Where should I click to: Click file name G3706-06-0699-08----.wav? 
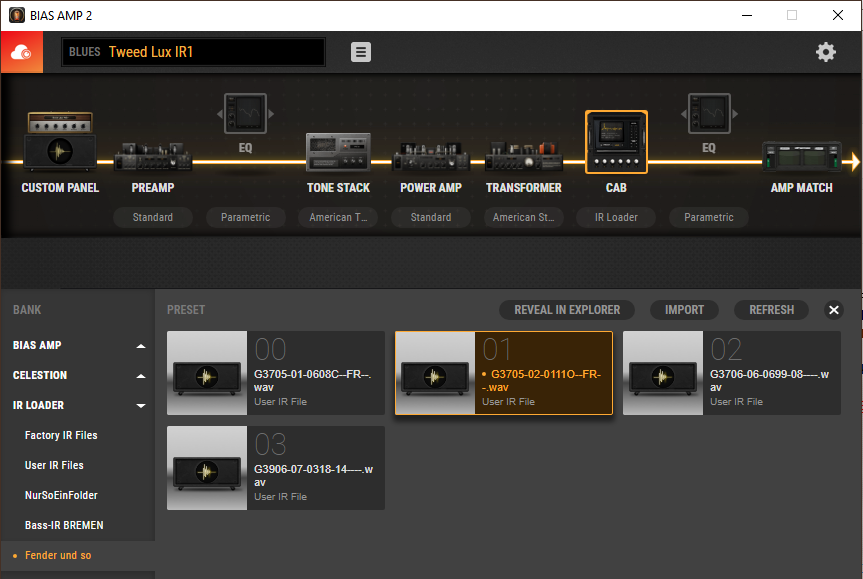click(x=769, y=381)
